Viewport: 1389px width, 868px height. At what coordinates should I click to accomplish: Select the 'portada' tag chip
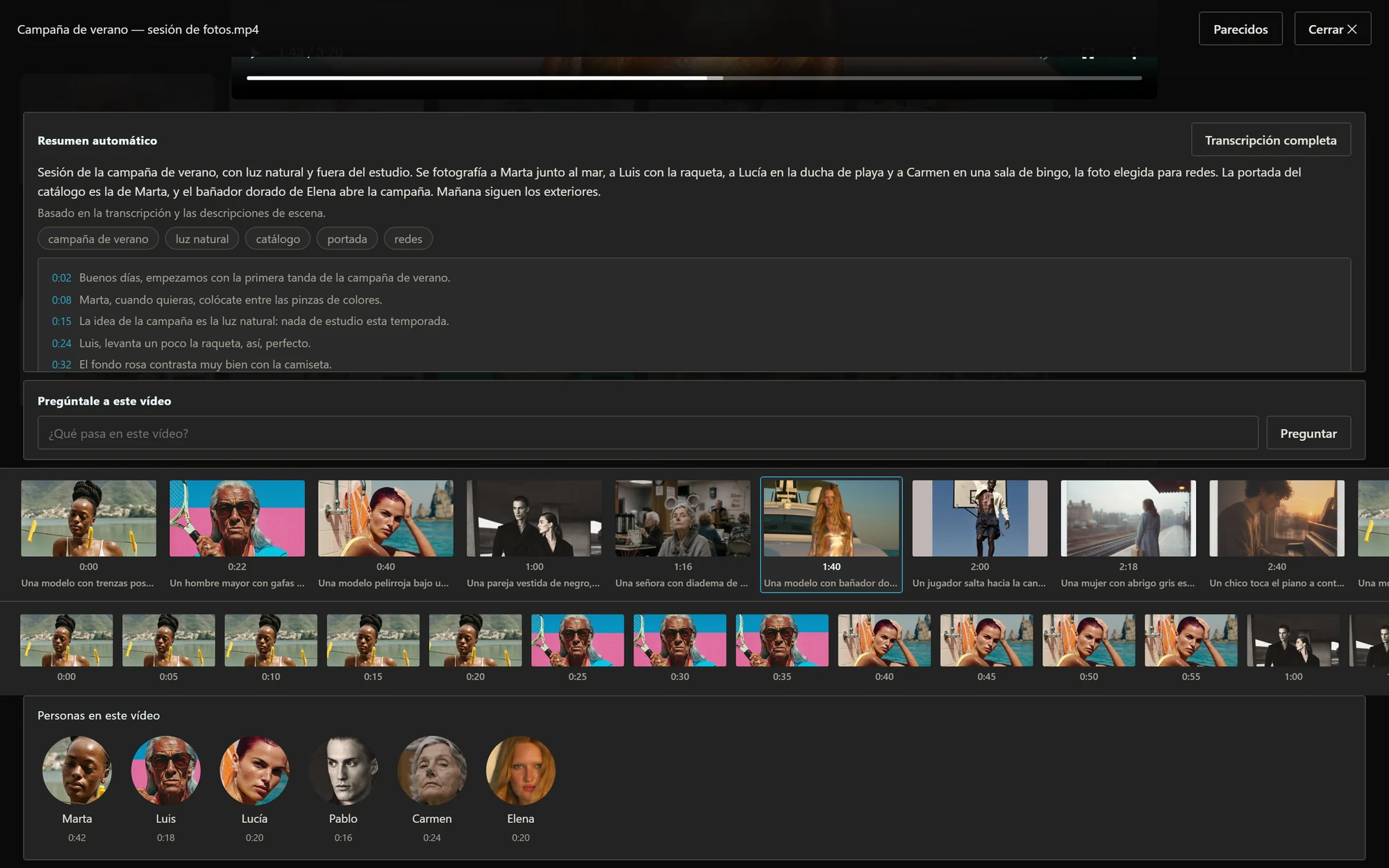tap(347, 239)
